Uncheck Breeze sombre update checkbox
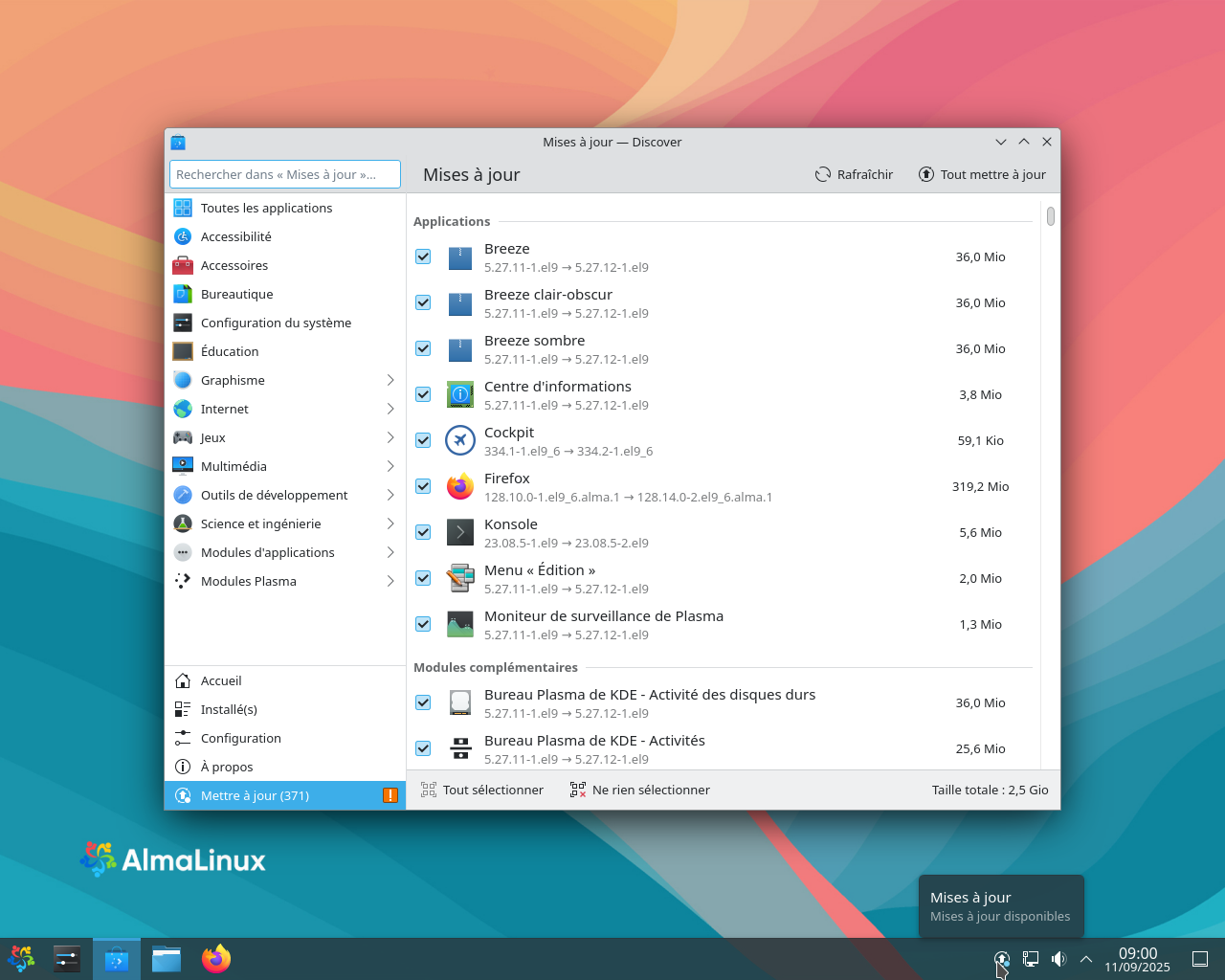 [x=423, y=348]
